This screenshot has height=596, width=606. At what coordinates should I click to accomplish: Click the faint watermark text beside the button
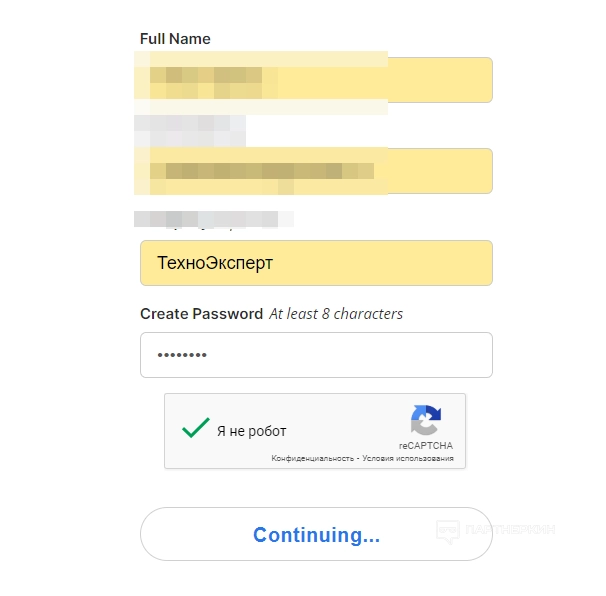(x=510, y=529)
